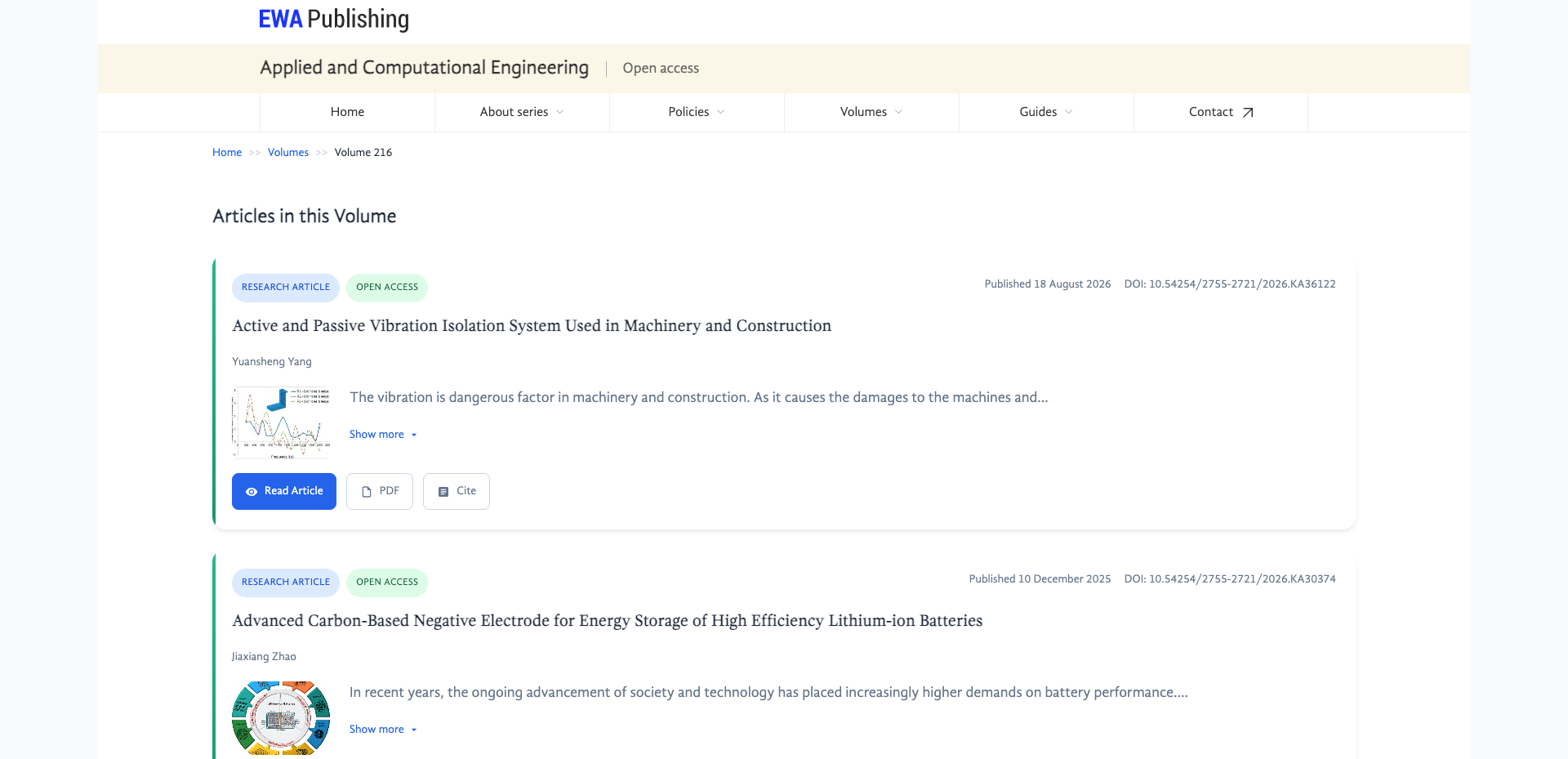This screenshot has width=1568, height=759.
Task: Open the Volumes navigation menu
Action: tap(871, 112)
